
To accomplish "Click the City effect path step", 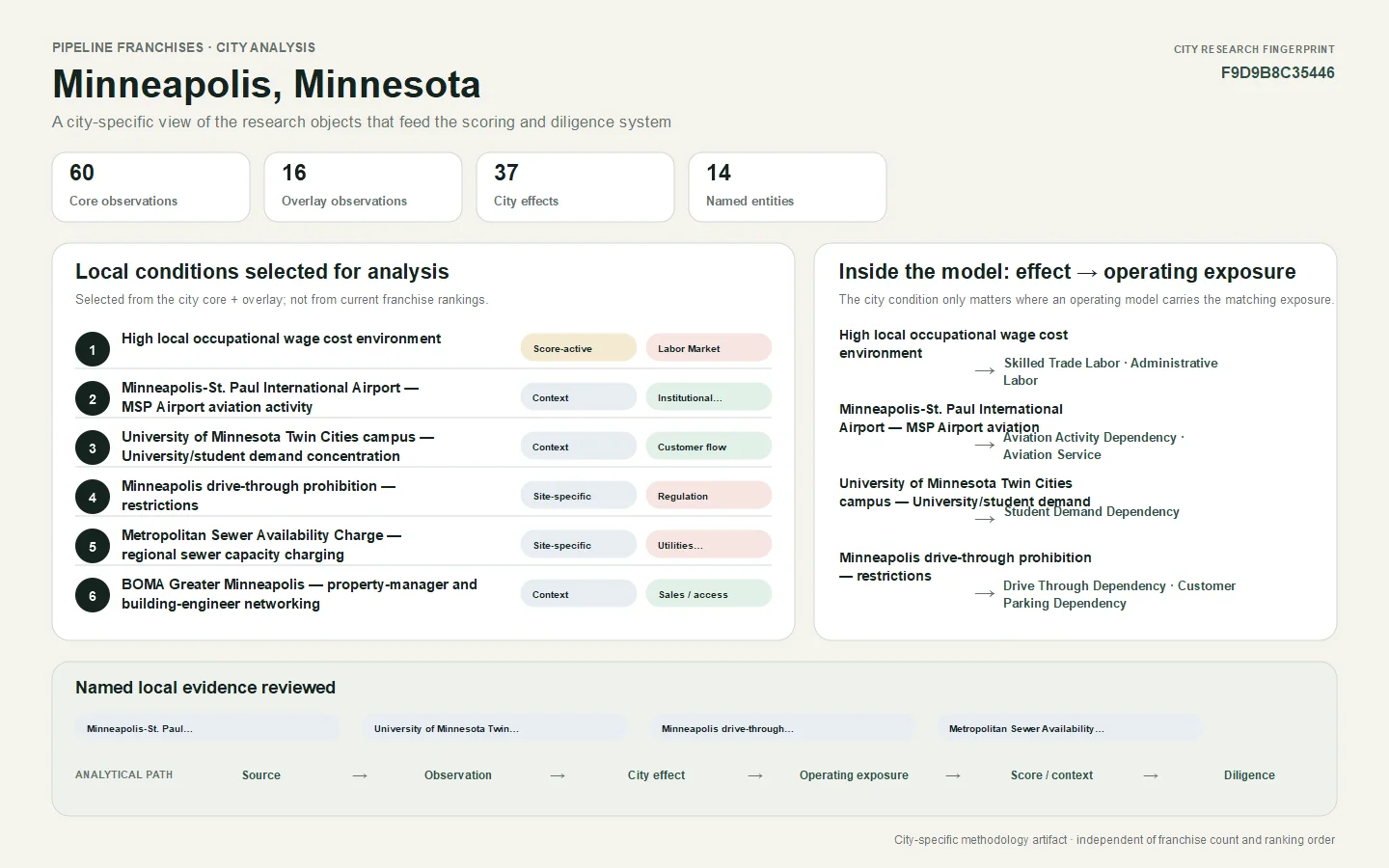I will [x=656, y=775].
